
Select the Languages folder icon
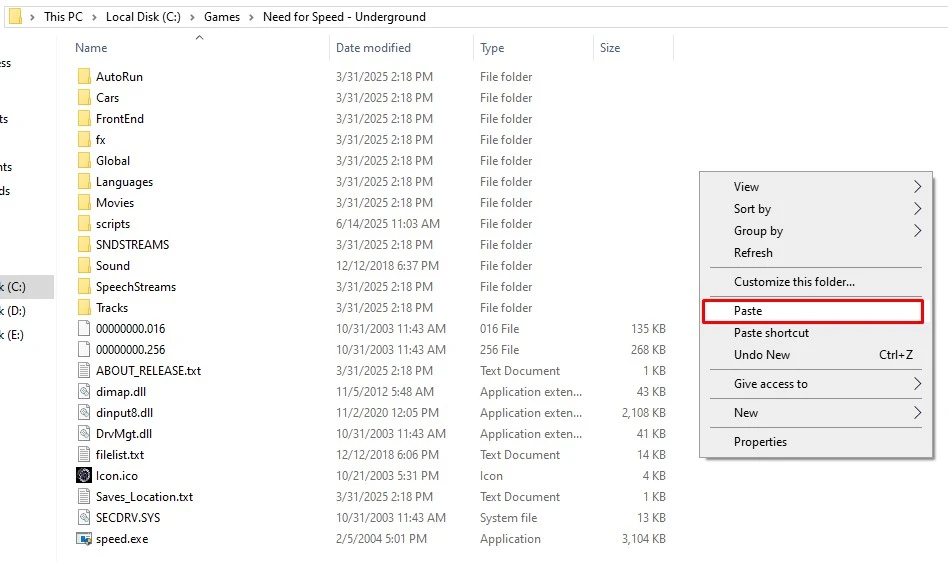click(84, 182)
